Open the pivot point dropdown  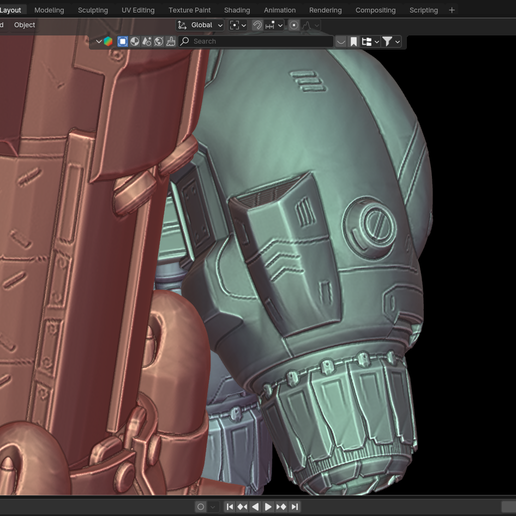(x=238, y=25)
